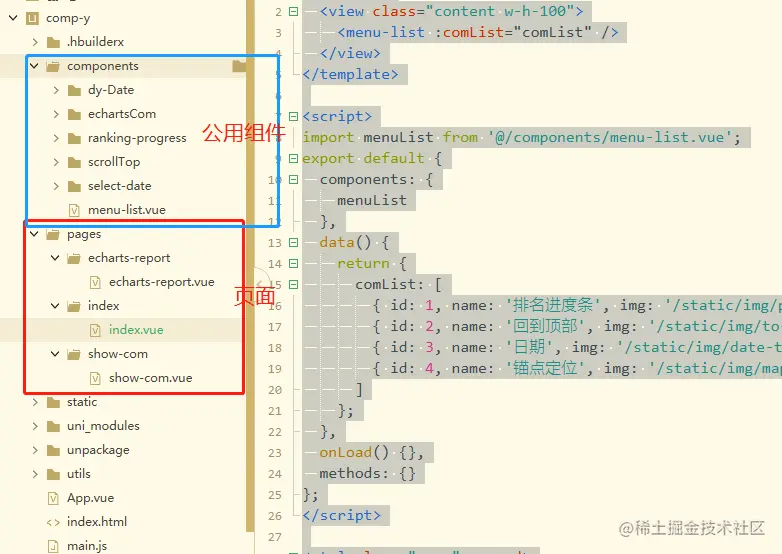Click the closing </script> tag
Screen dimensions: 782x554
[342, 515]
